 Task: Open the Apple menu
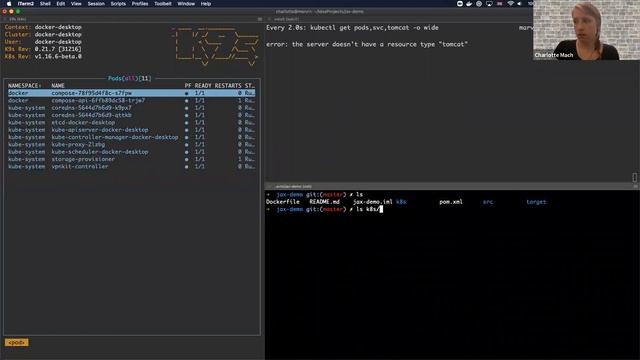point(9,4)
